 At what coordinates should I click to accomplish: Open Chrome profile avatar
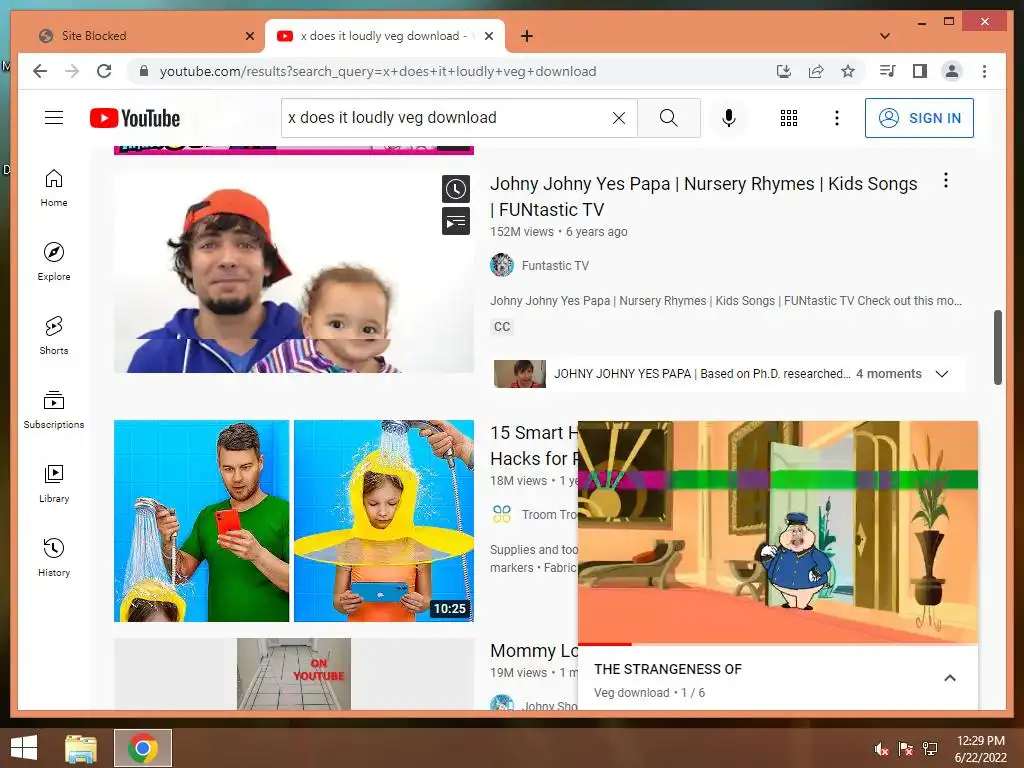point(952,71)
